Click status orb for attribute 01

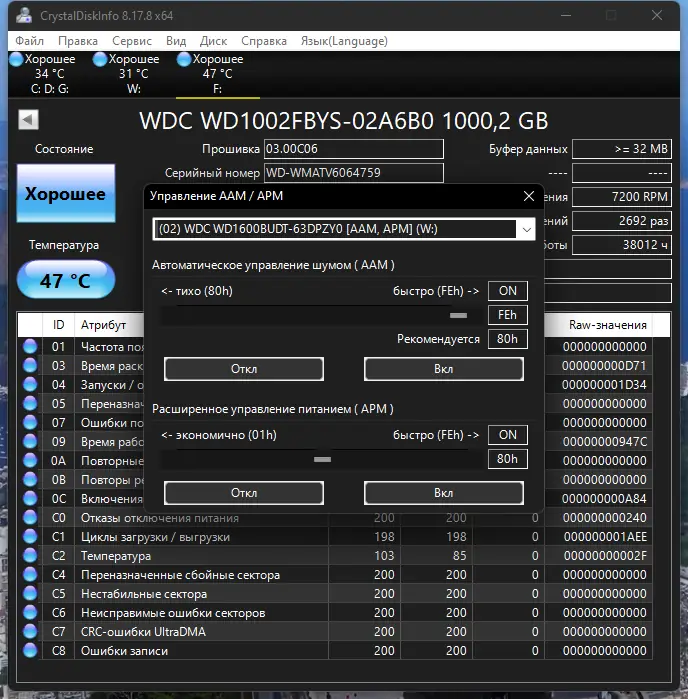click(x=30, y=346)
